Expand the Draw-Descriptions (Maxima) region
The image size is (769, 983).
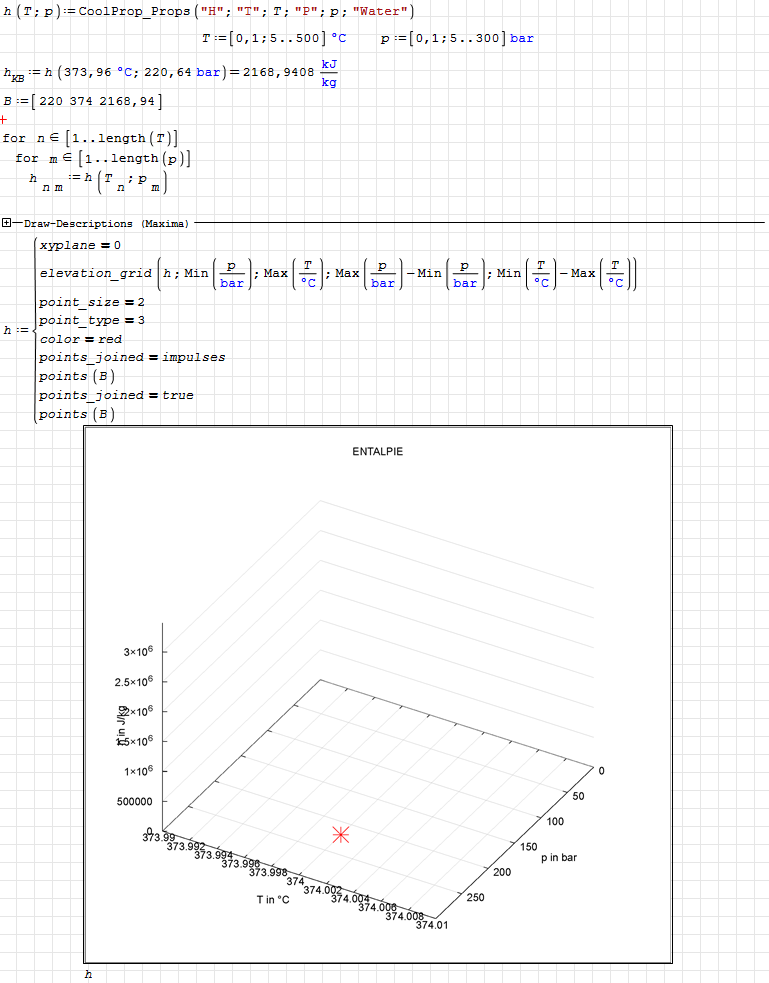(x=7, y=224)
